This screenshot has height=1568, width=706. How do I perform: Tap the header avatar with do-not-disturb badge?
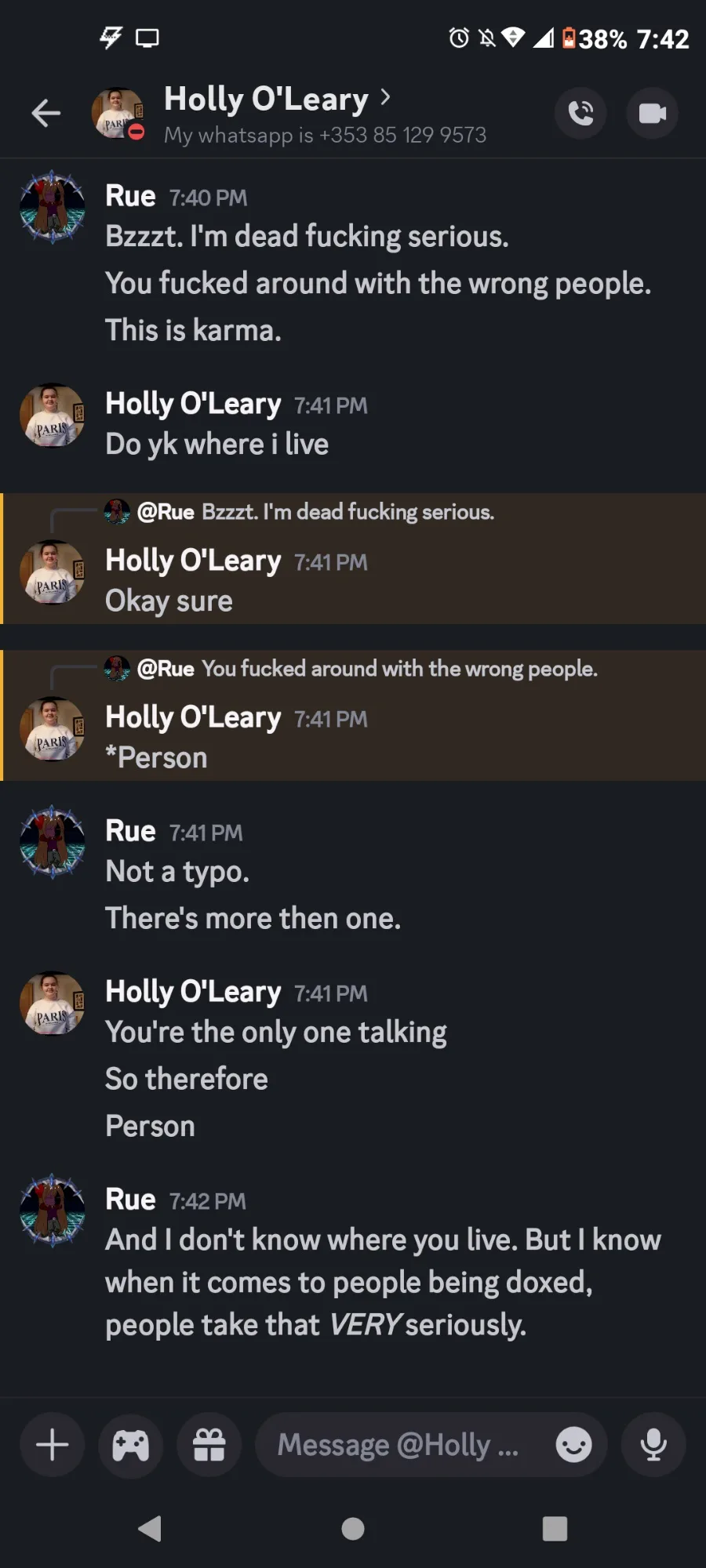[118, 113]
